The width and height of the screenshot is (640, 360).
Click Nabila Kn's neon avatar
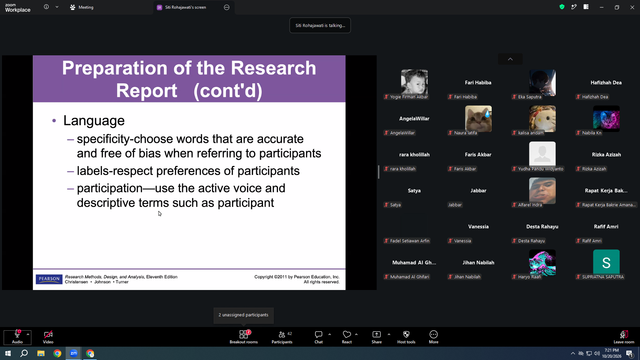tap(606, 118)
